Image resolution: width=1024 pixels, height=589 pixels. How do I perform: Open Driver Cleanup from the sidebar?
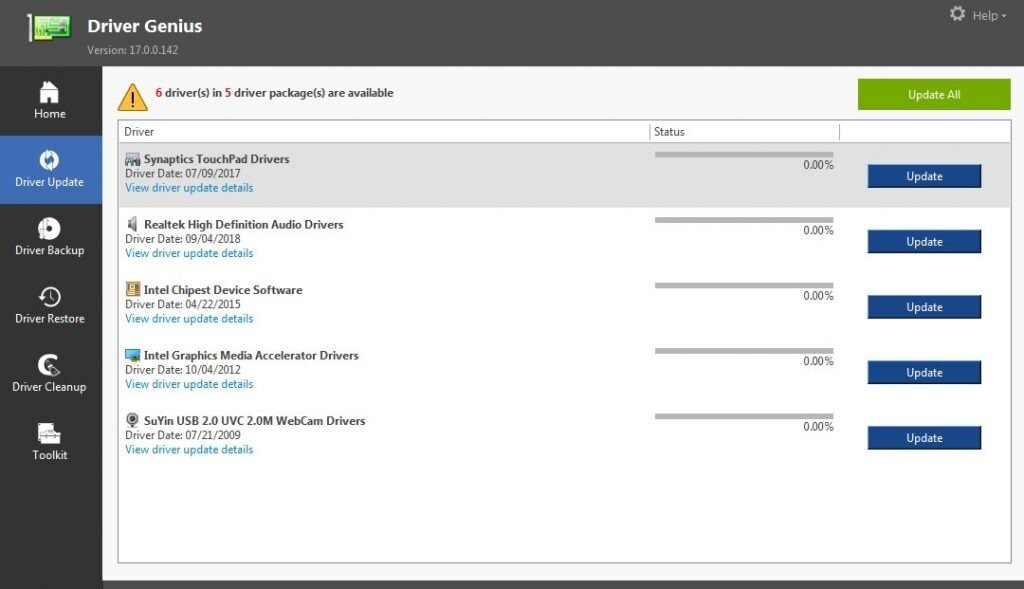[x=49, y=372]
